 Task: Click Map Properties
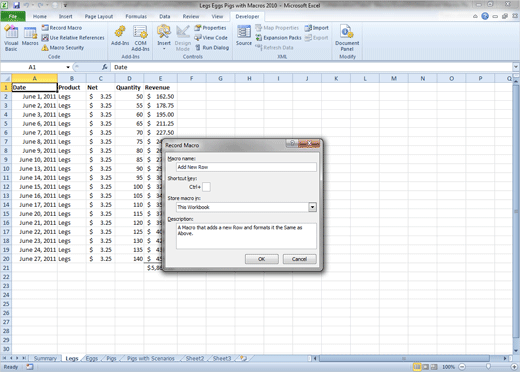[277, 28]
